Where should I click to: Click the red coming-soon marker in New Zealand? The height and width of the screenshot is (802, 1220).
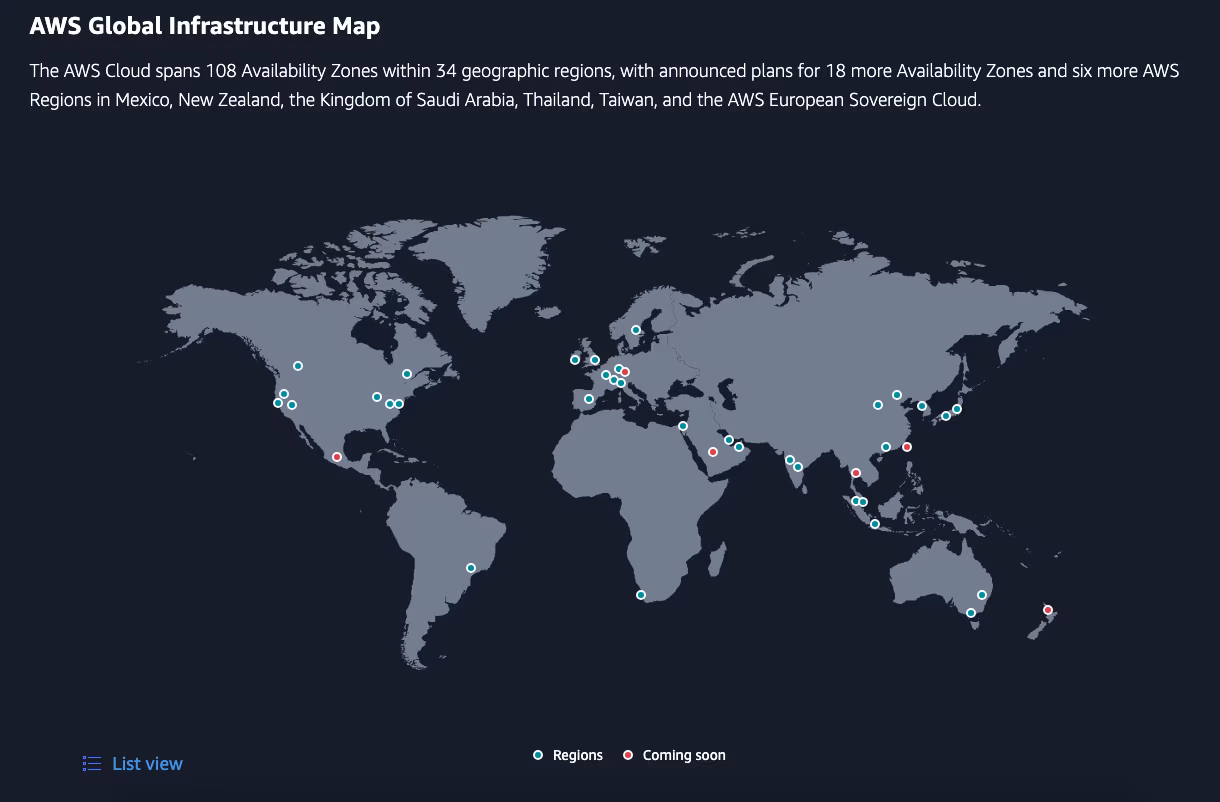(x=1048, y=610)
